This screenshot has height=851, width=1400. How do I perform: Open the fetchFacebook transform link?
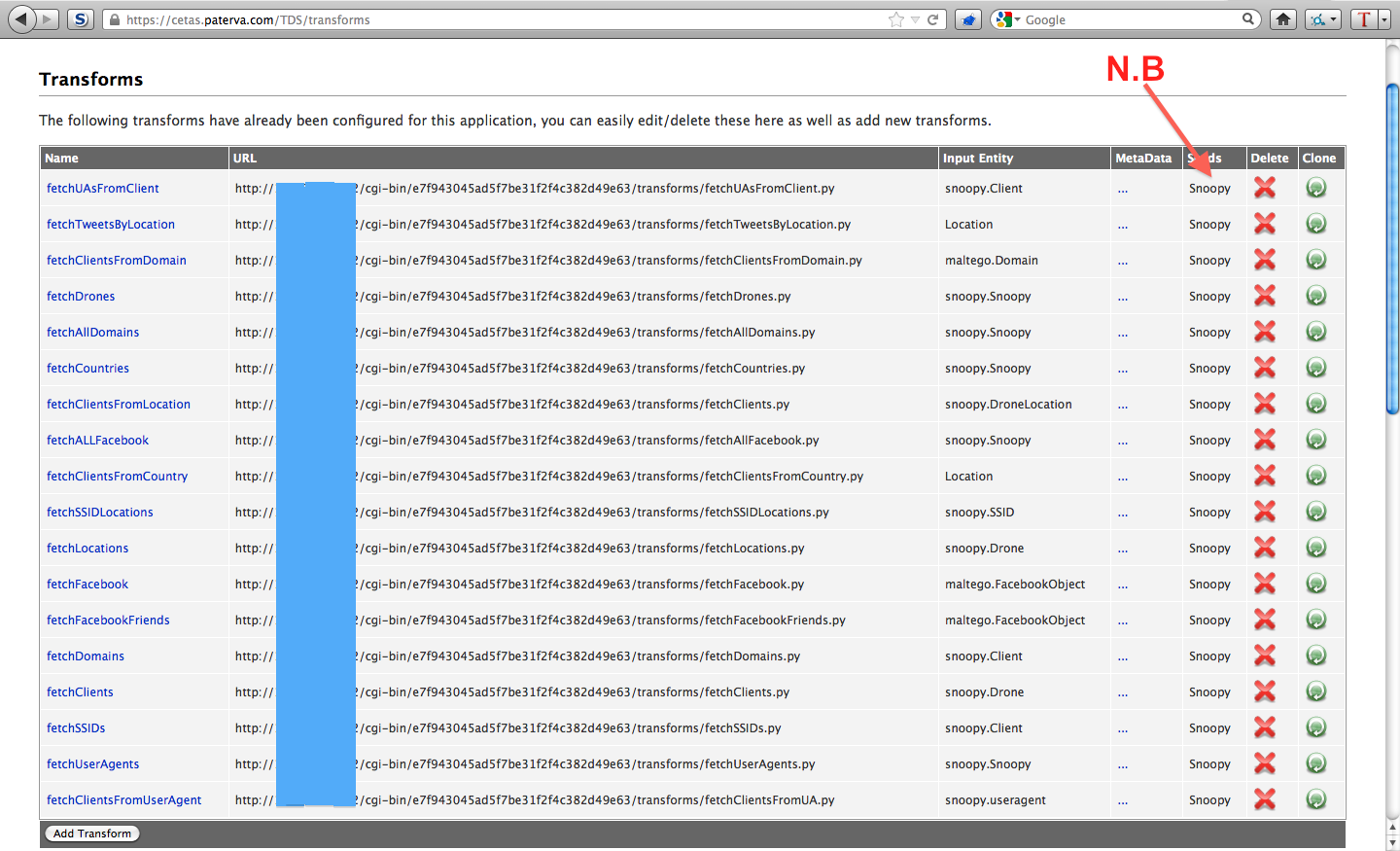(87, 585)
